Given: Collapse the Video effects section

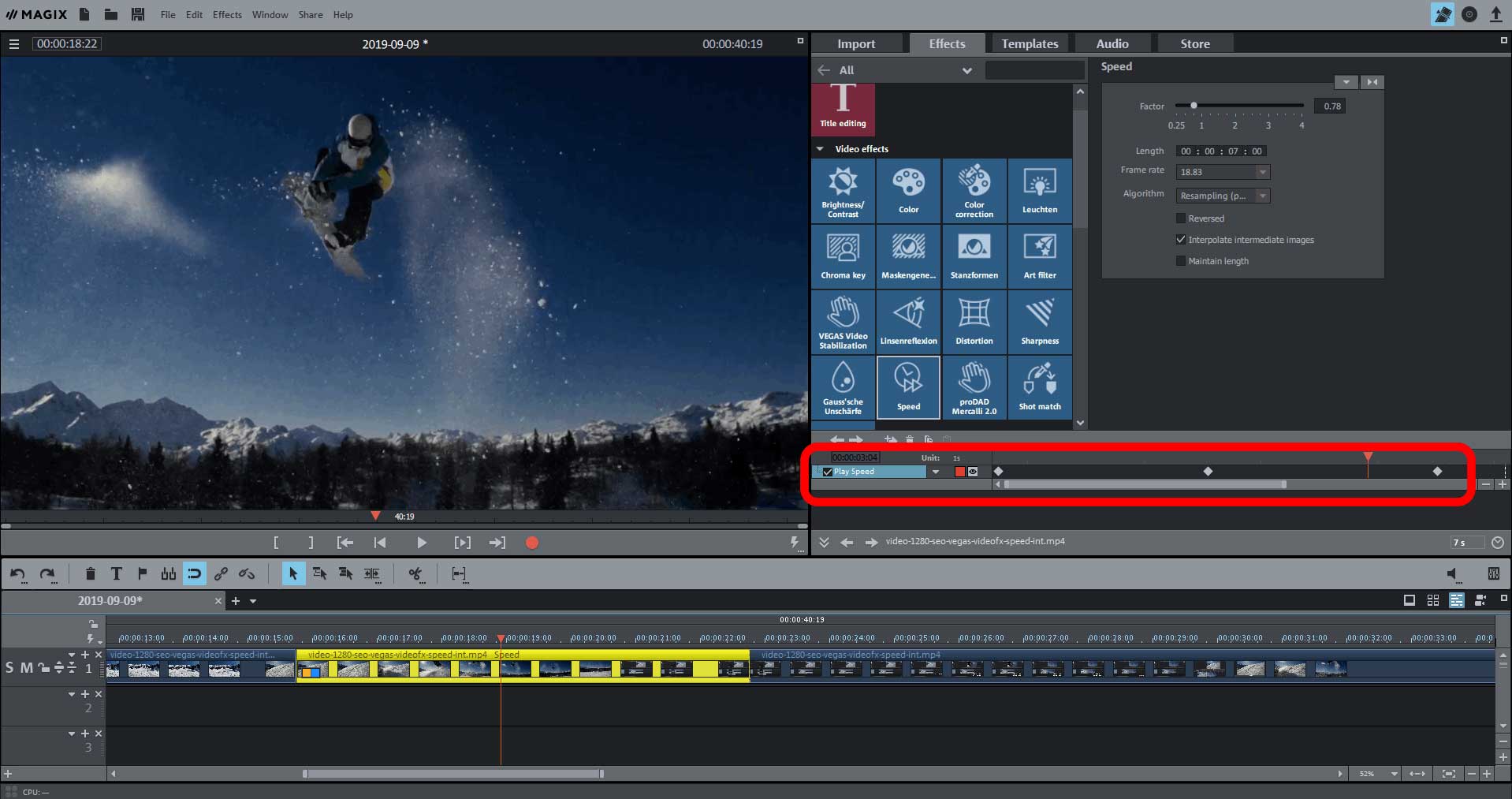Looking at the screenshot, I should click(x=820, y=149).
